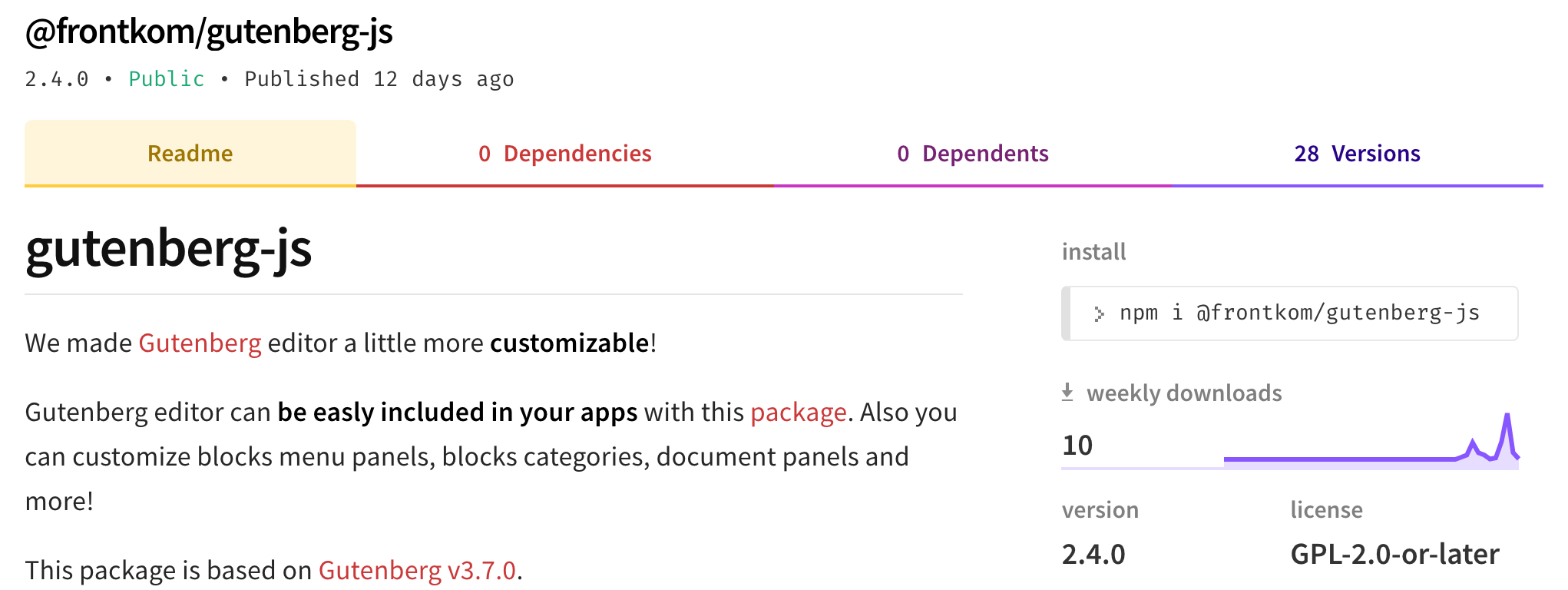
Task: Click the Published 12 days ago text
Action: 379,79
